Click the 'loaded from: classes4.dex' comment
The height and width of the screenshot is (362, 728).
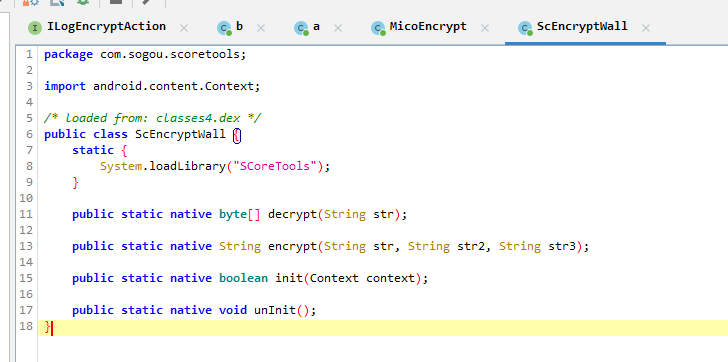(x=152, y=118)
